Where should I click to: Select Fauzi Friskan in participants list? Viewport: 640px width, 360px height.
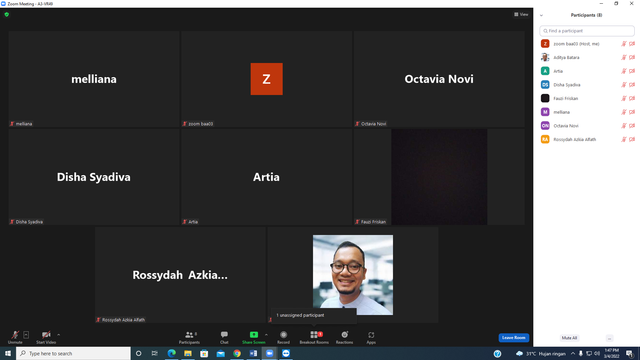(587, 98)
